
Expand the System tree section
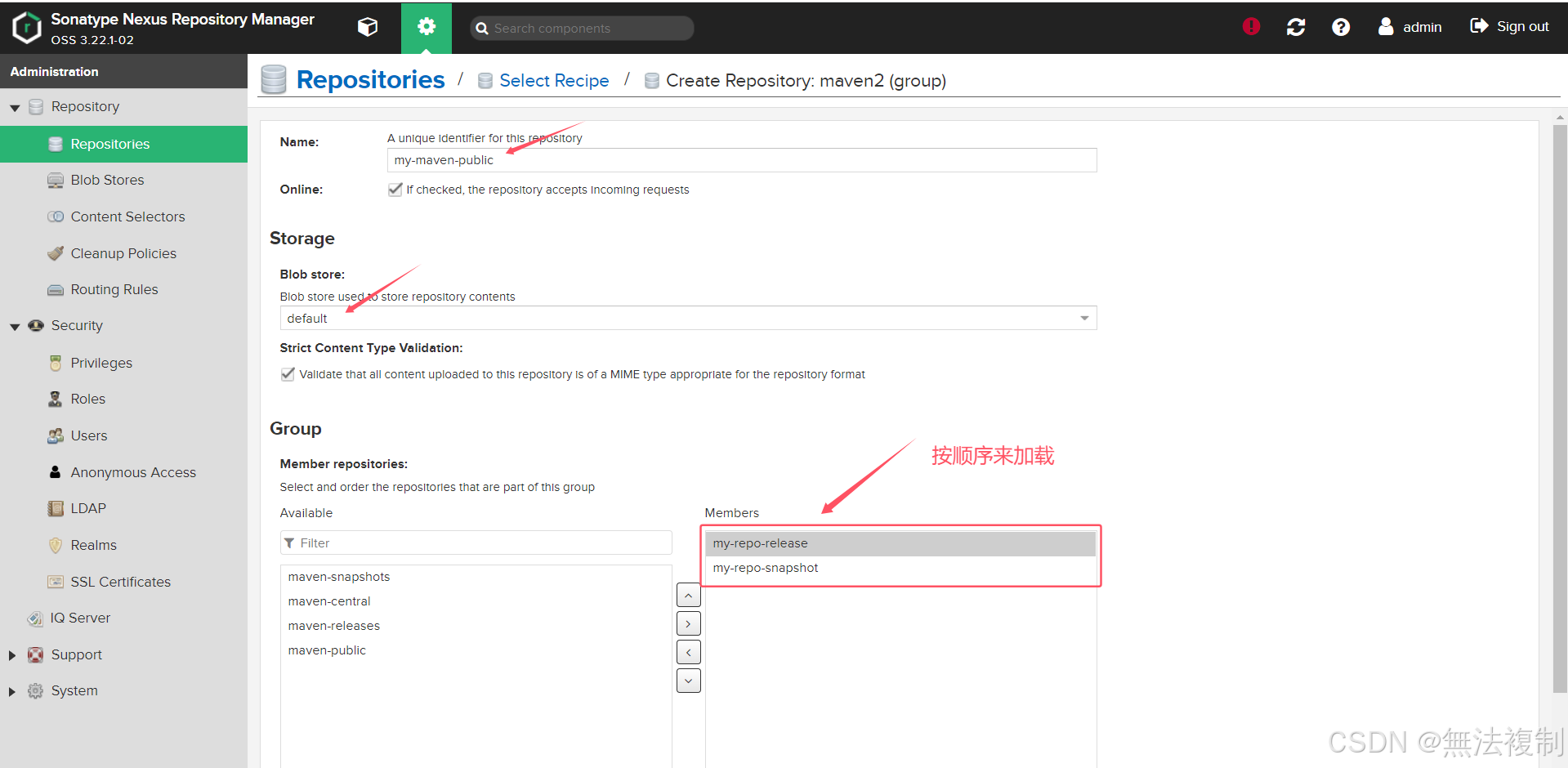pos(12,691)
